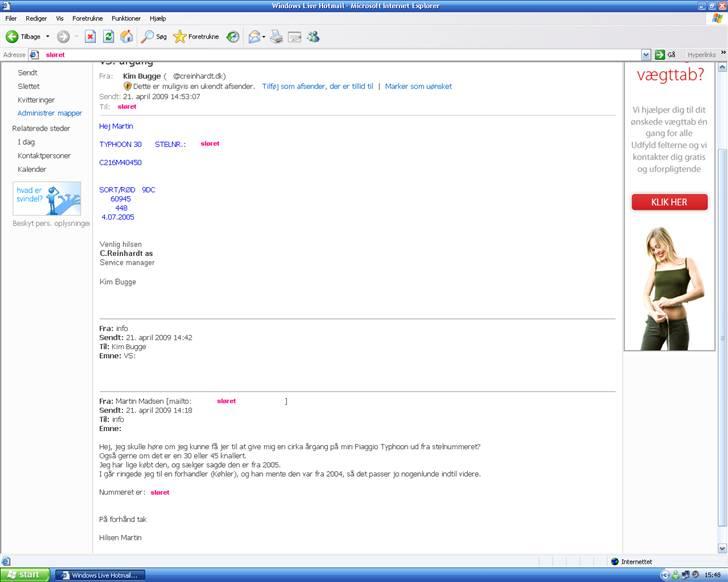Image resolution: width=728 pixels, height=582 pixels.
Task: Expand the Hyperlinks toolbar chevron
Action: coord(722,54)
